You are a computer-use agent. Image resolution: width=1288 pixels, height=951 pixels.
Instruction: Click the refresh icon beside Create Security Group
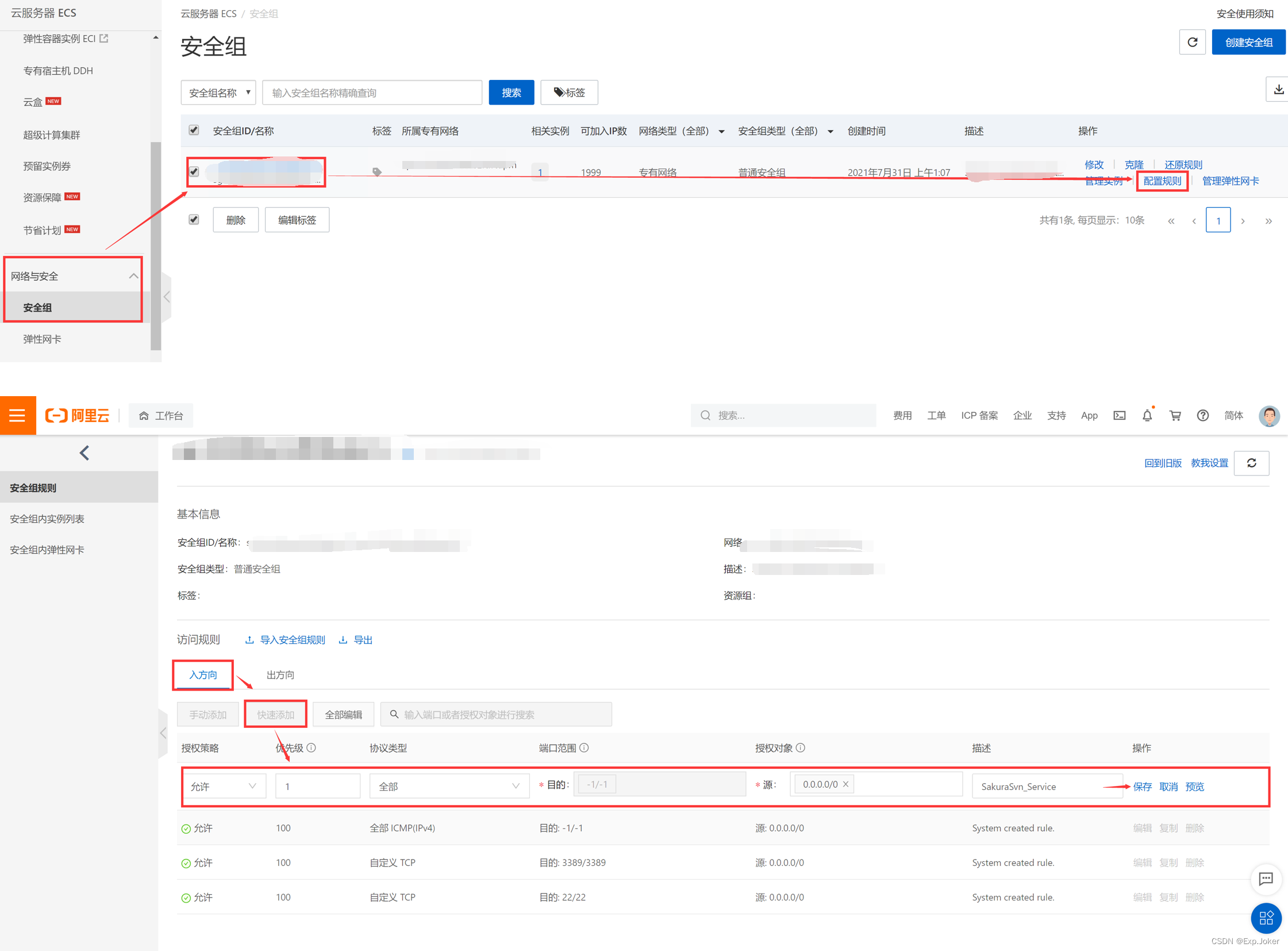1192,42
